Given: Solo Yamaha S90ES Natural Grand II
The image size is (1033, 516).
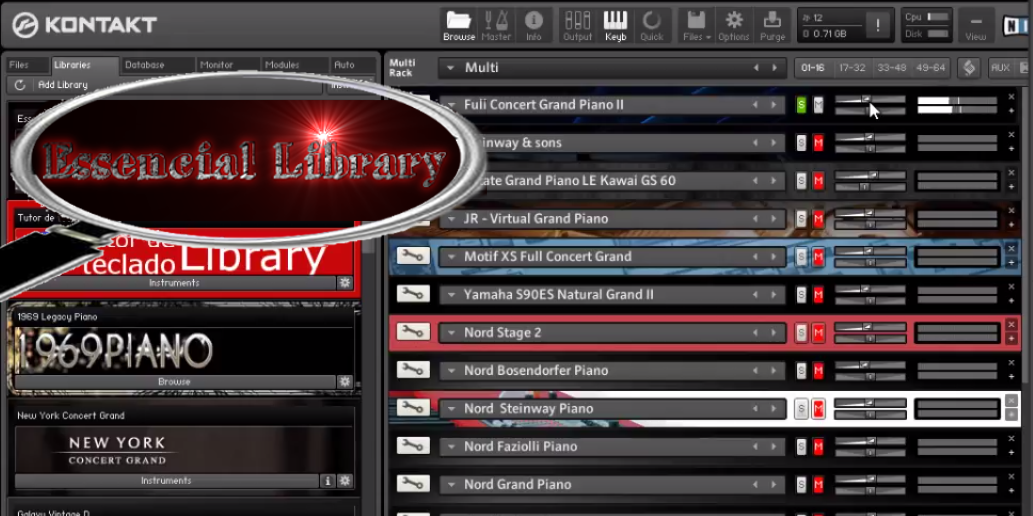Looking at the screenshot, I should (x=801, y=295).
